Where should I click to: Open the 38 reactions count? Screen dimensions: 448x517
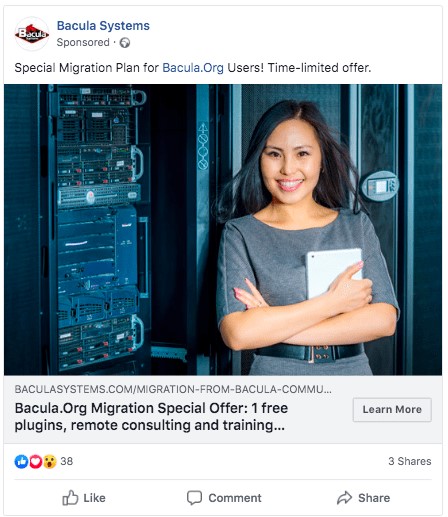click(67, 461)
